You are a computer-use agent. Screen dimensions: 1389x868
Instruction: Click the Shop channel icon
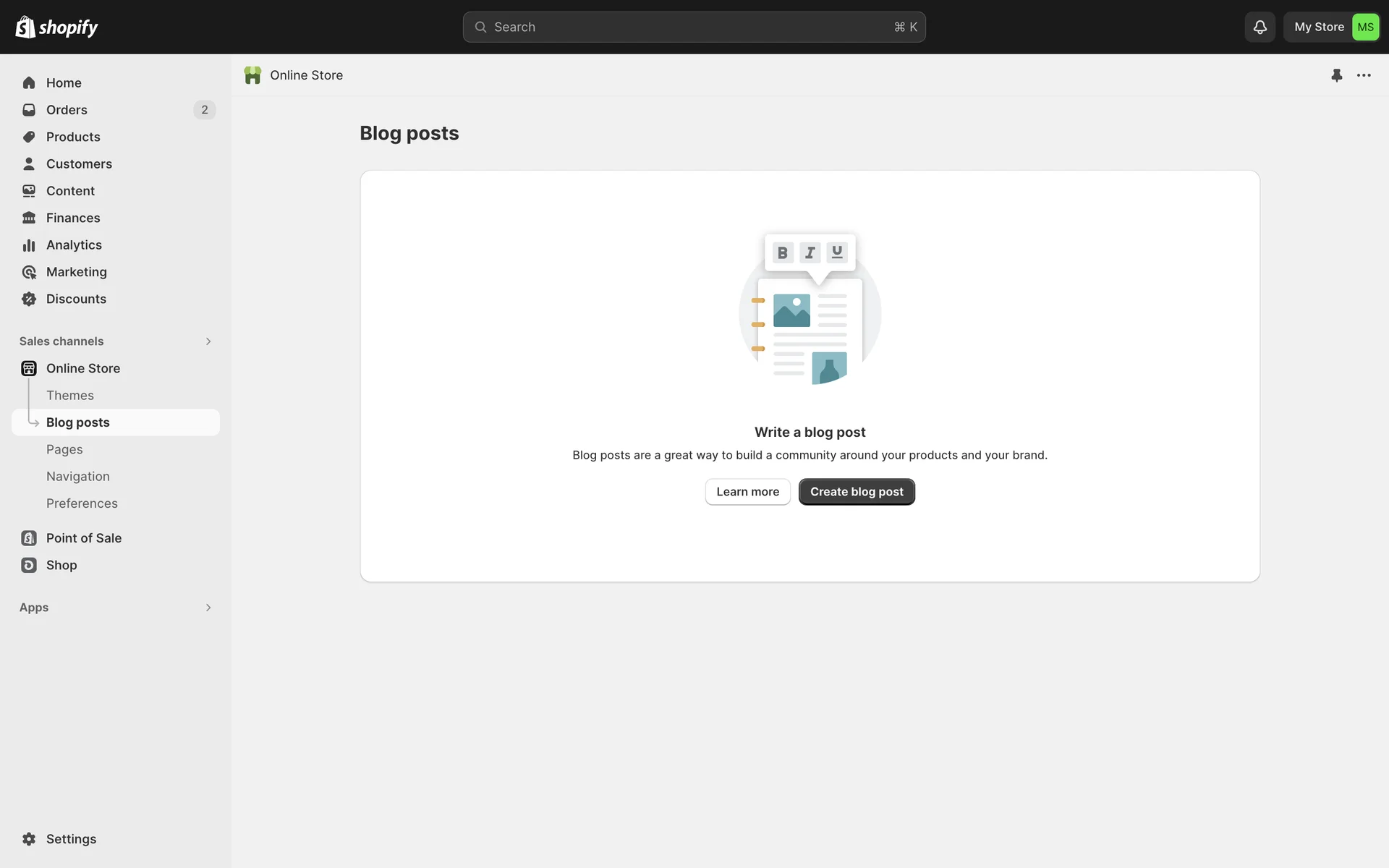(29, 565)
